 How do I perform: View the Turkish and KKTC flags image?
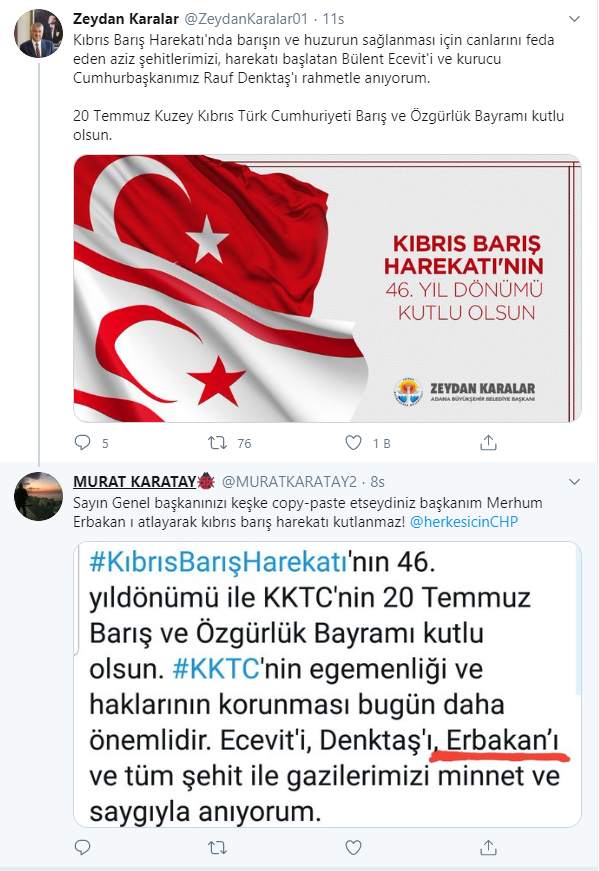(x=327, y=288)
